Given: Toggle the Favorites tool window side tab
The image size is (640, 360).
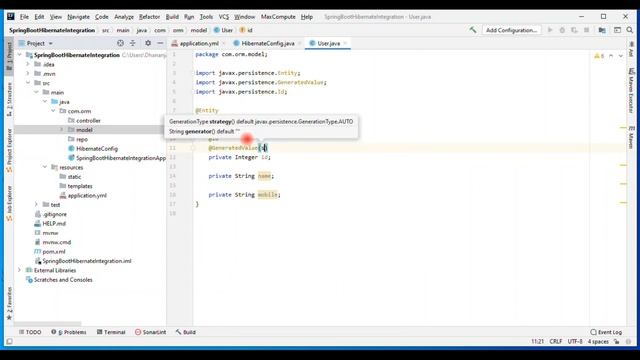Looking at the screenshot, I should click(9, 303).
